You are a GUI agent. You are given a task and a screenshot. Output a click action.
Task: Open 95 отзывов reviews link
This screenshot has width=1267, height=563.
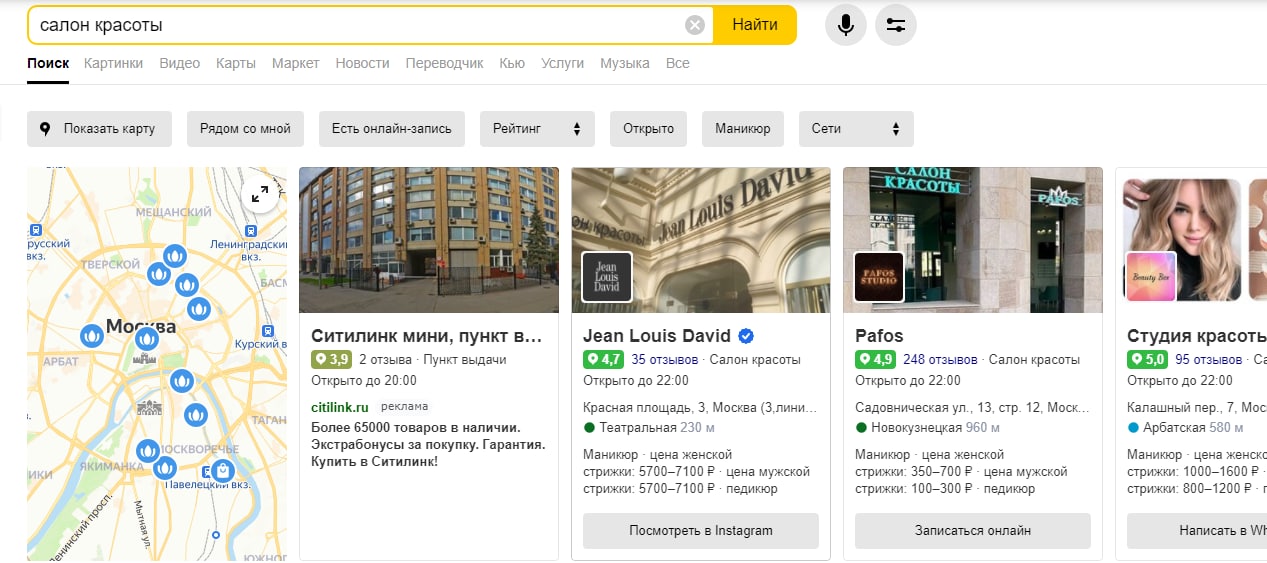tap(1209, 359)
